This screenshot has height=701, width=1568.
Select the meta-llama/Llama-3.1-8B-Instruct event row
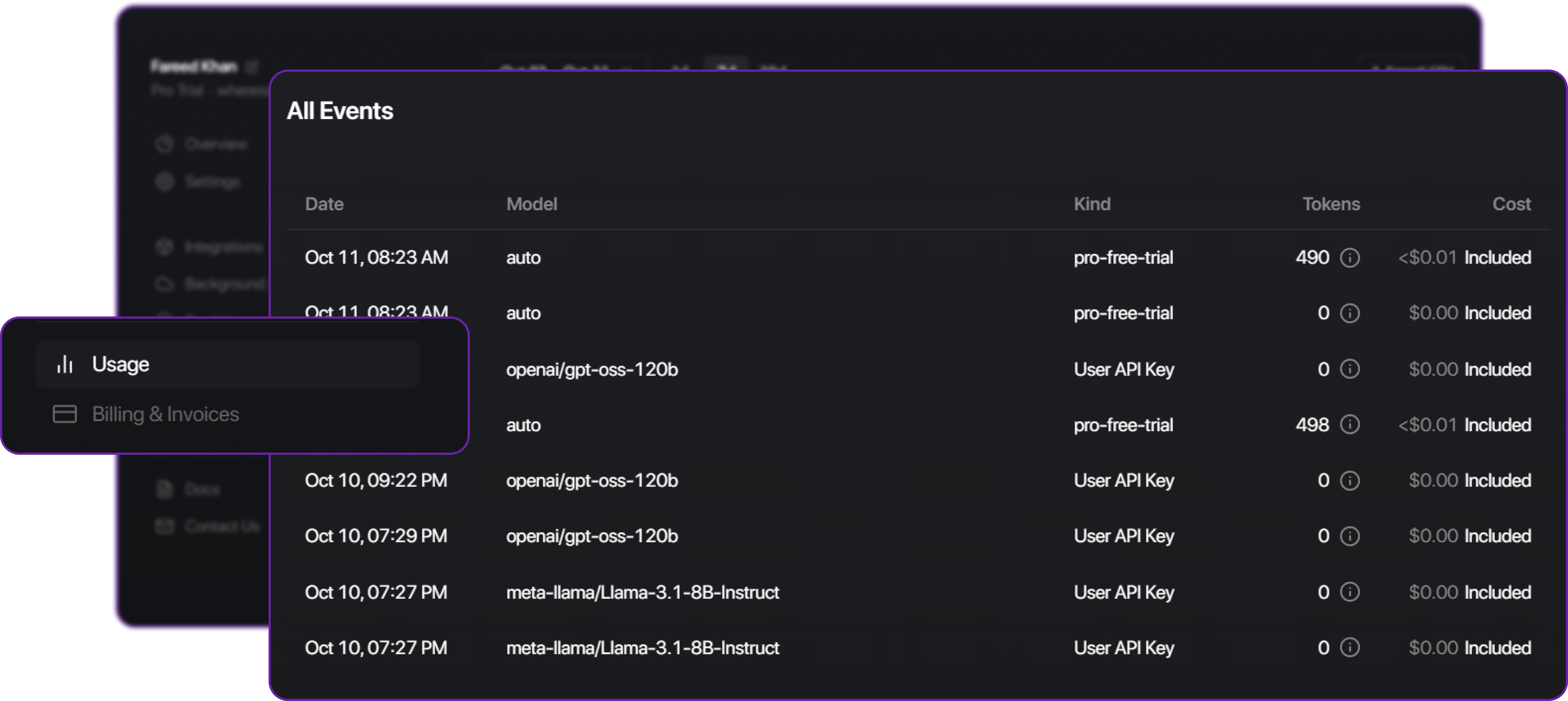point(644,592)
